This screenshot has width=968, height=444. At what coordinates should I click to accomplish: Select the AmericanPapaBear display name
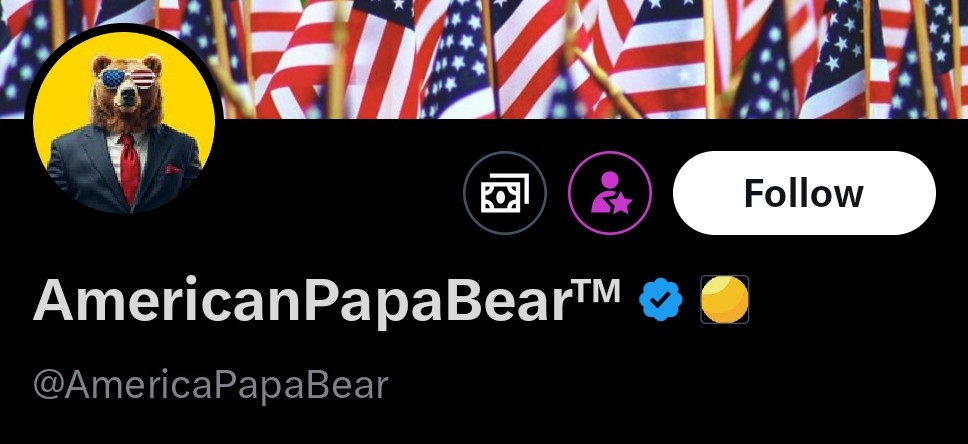point(327,300)
